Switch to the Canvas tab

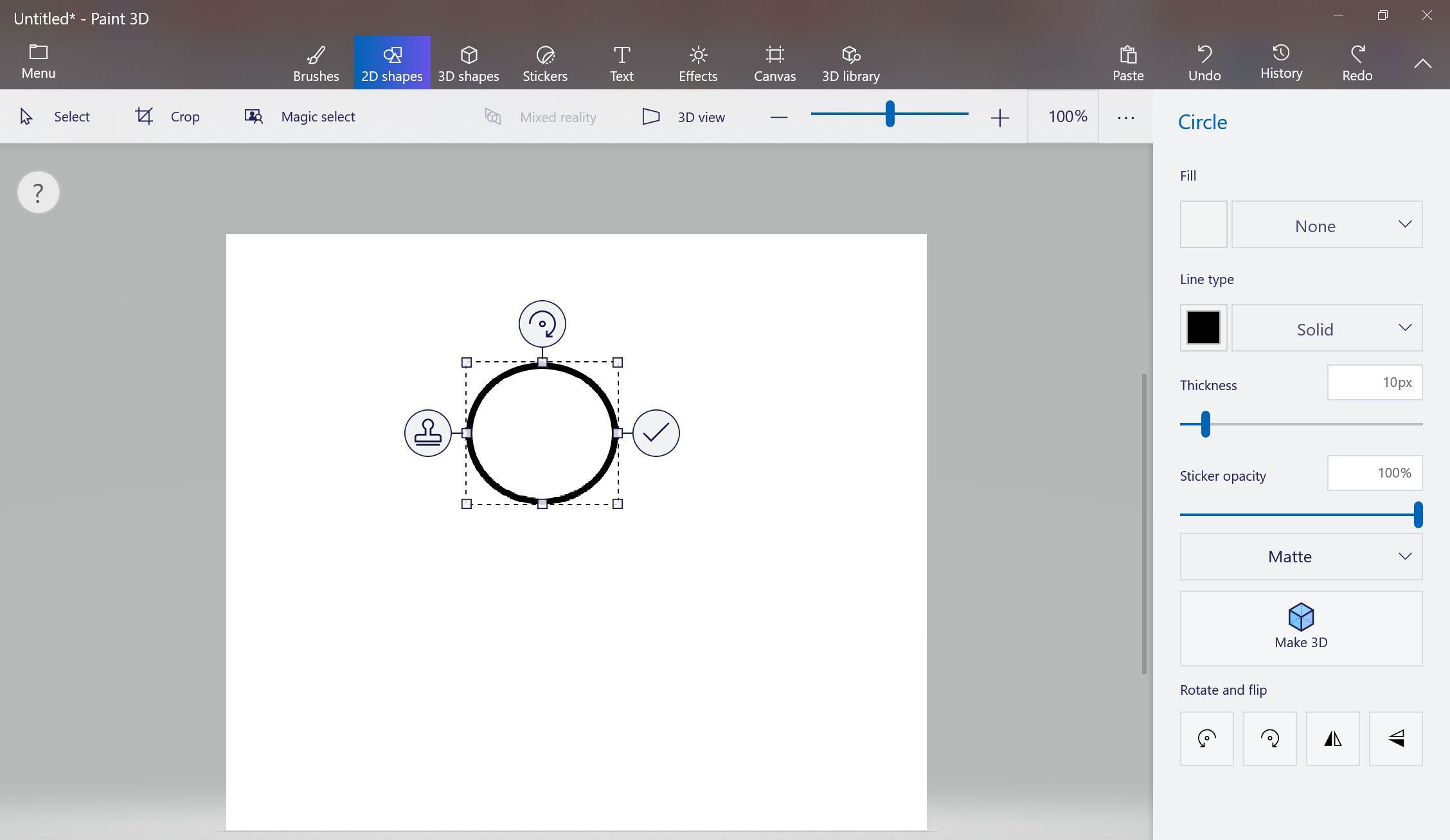click(774, 62)
